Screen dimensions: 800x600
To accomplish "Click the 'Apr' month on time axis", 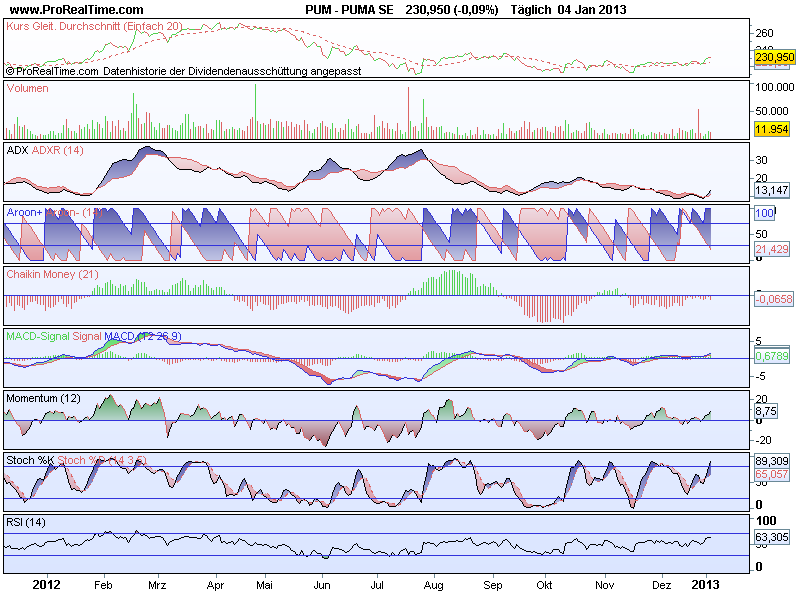I will [215, 585].
